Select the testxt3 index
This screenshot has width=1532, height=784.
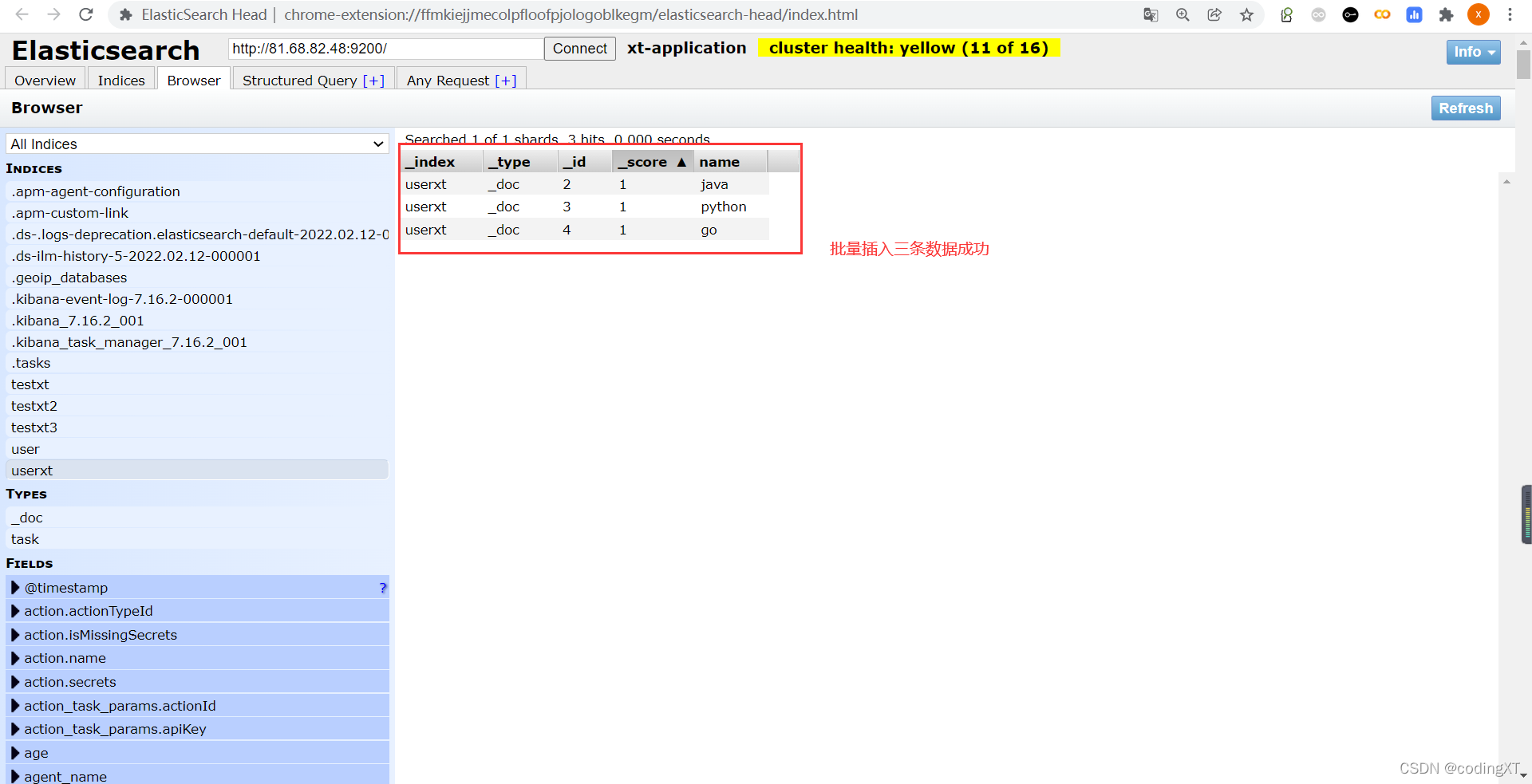pyautogui.click(x=197, y=427)
